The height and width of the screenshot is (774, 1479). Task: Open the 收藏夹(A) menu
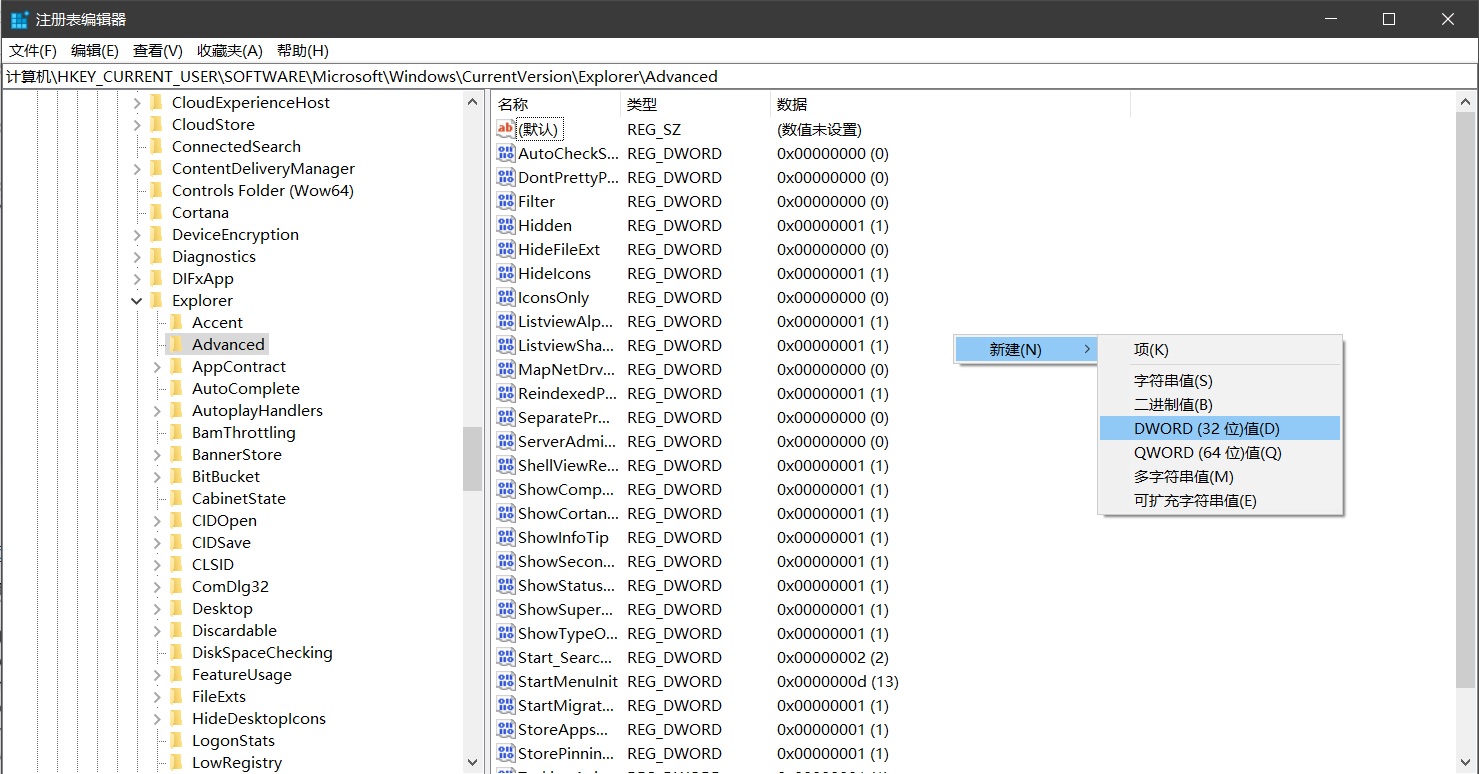[x=229, y=50]
